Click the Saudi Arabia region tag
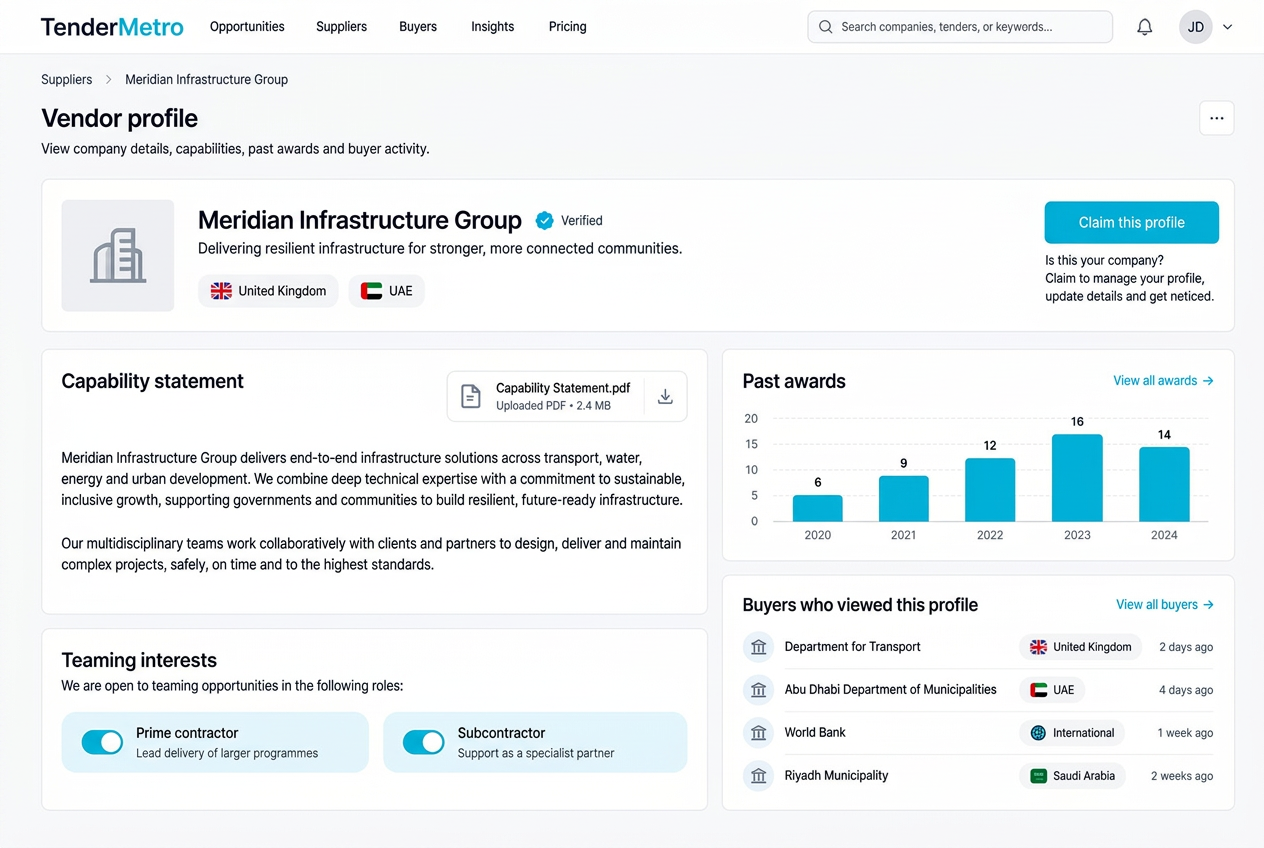Image resolution: width=1264 pixels, height=848 pixels. (1073, 776)
